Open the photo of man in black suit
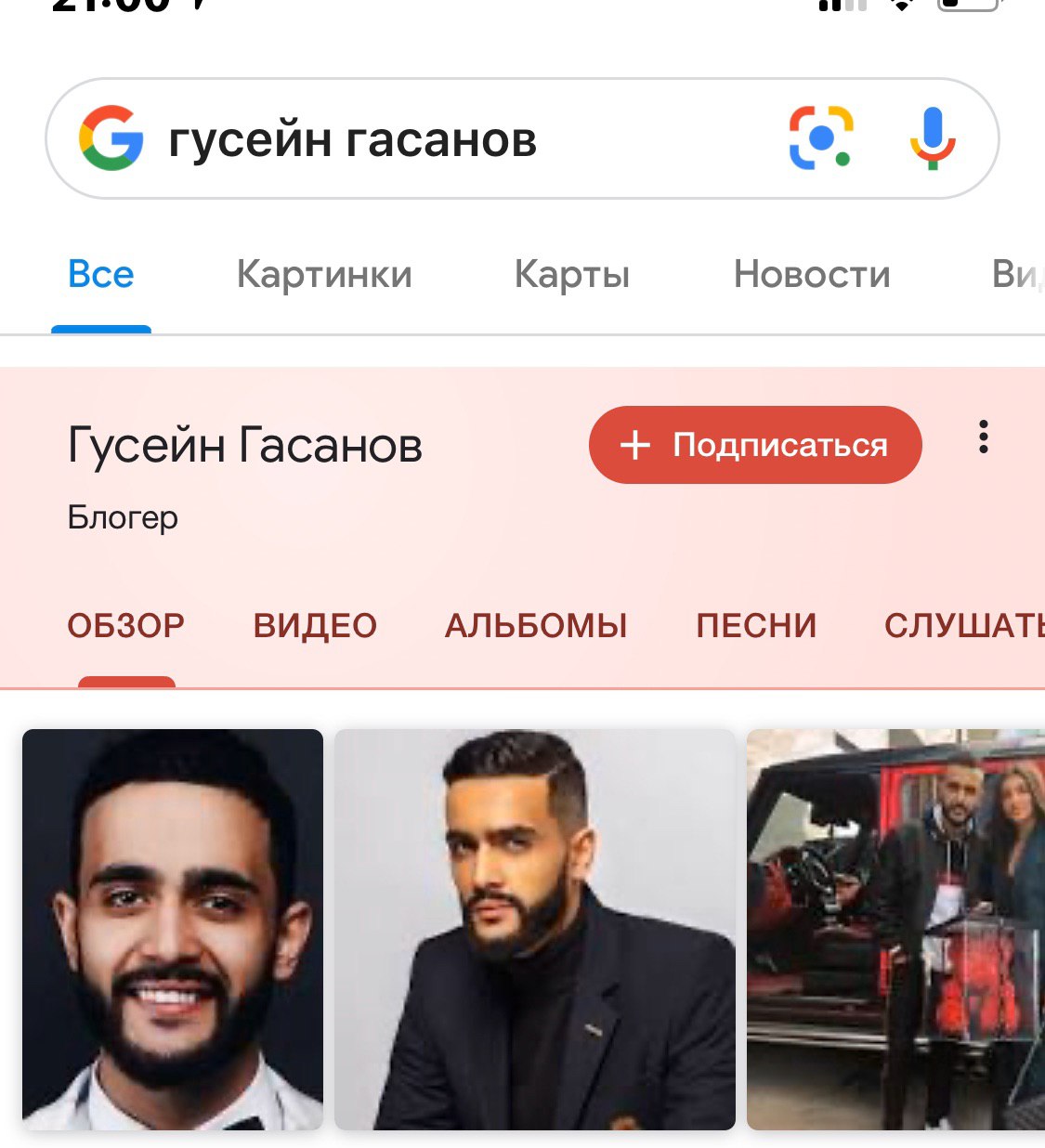This screenshot has height=1148, width=1045. [535, 929]
